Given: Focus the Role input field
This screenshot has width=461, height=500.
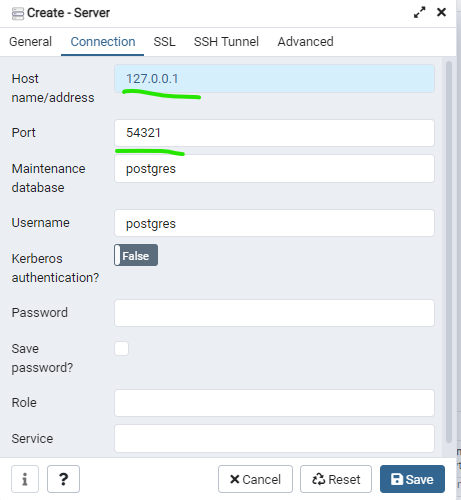Looking at the screenshot, I should (x=274, y=403).
